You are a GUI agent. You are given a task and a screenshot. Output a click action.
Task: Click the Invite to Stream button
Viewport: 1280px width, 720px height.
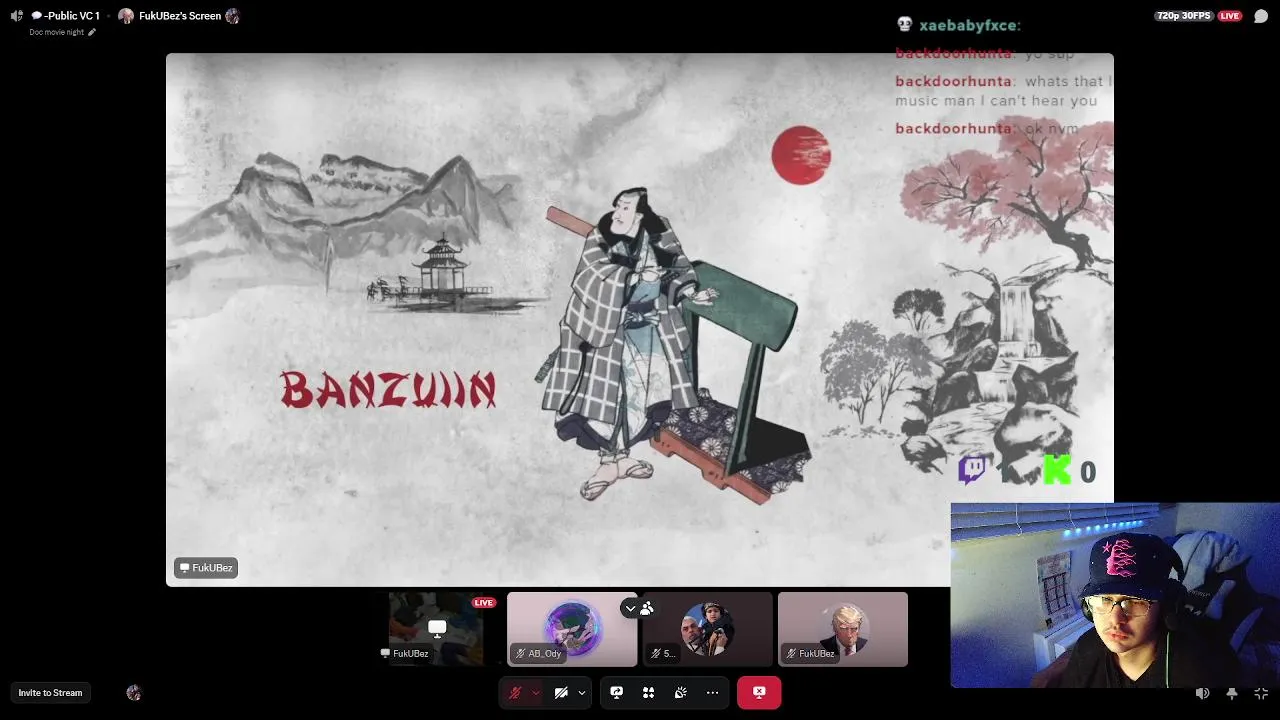pyautogui.click(x=50, y=693)
